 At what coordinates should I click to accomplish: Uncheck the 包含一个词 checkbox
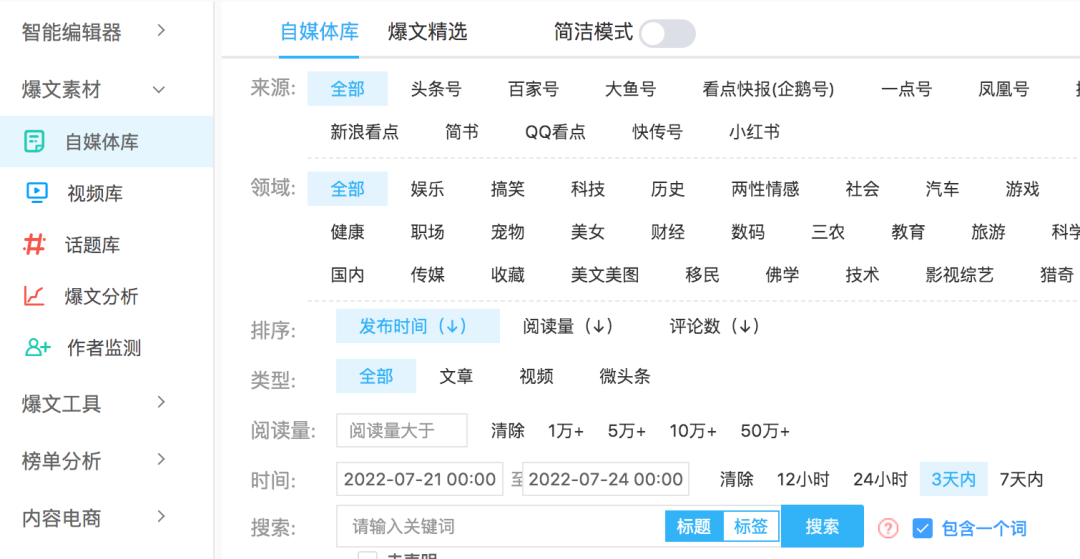click(922, 528)
